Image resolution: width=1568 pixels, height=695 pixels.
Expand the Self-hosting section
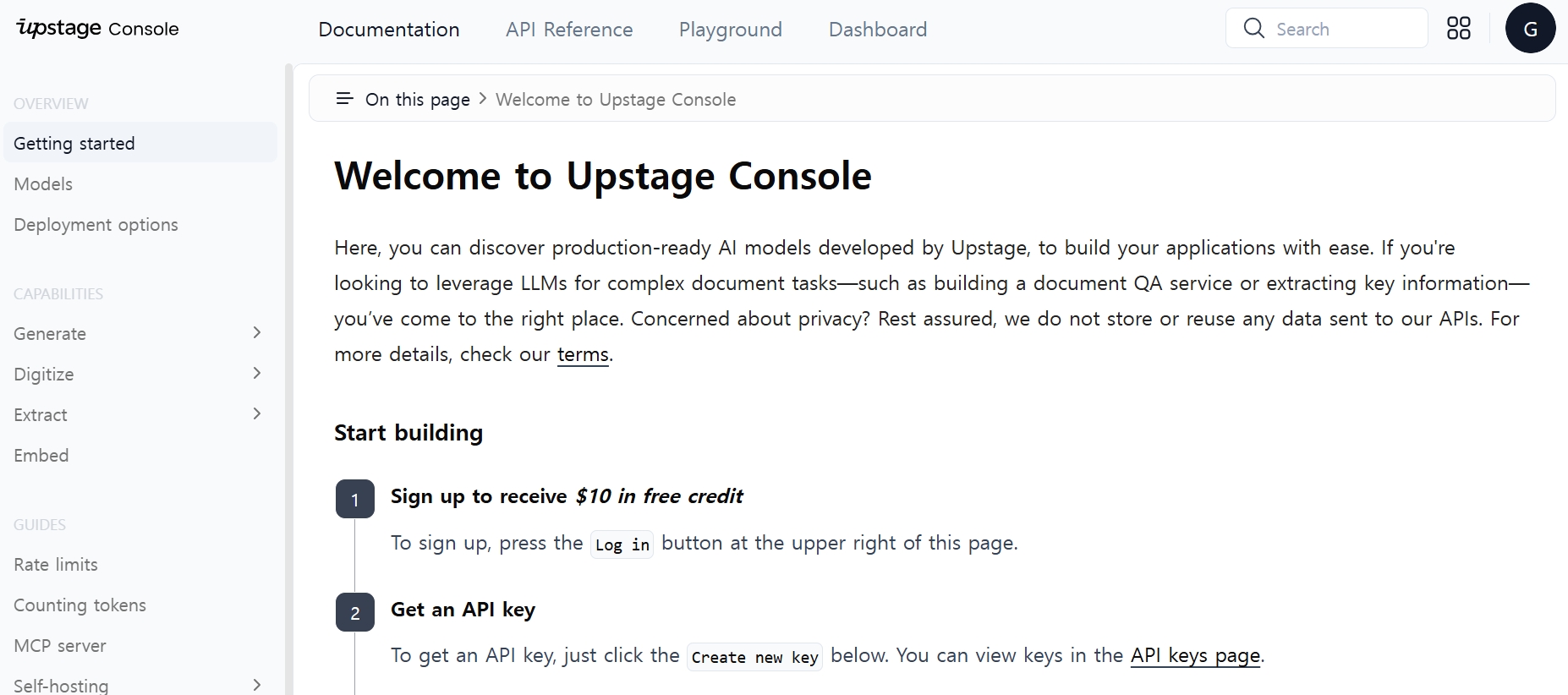click(257, 685)
